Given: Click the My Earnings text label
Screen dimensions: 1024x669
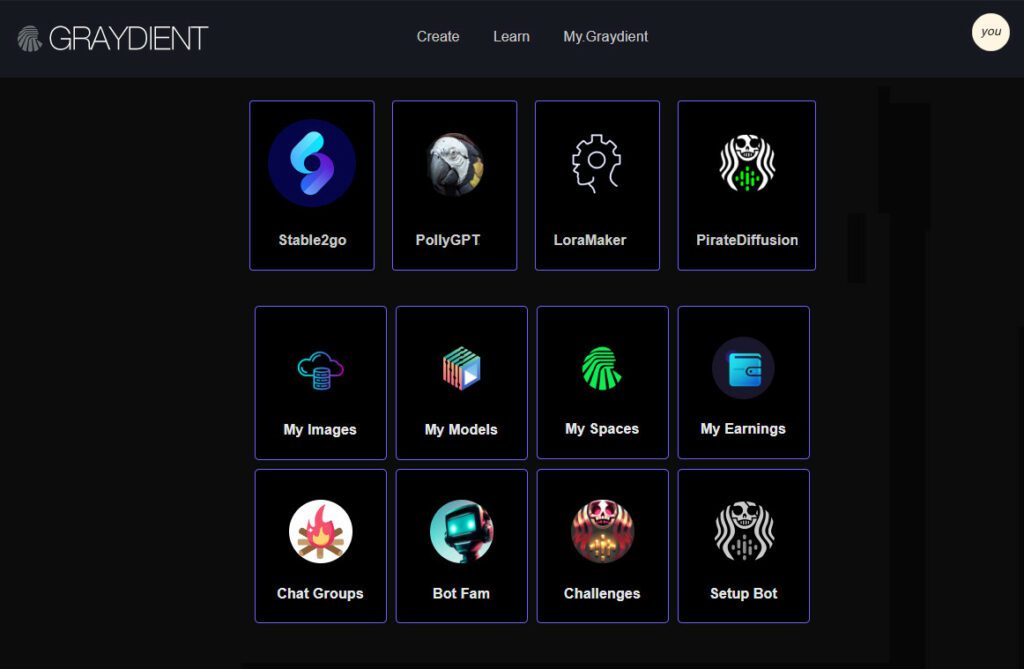Looking at the screenshot, I should (x=743, y=429).
